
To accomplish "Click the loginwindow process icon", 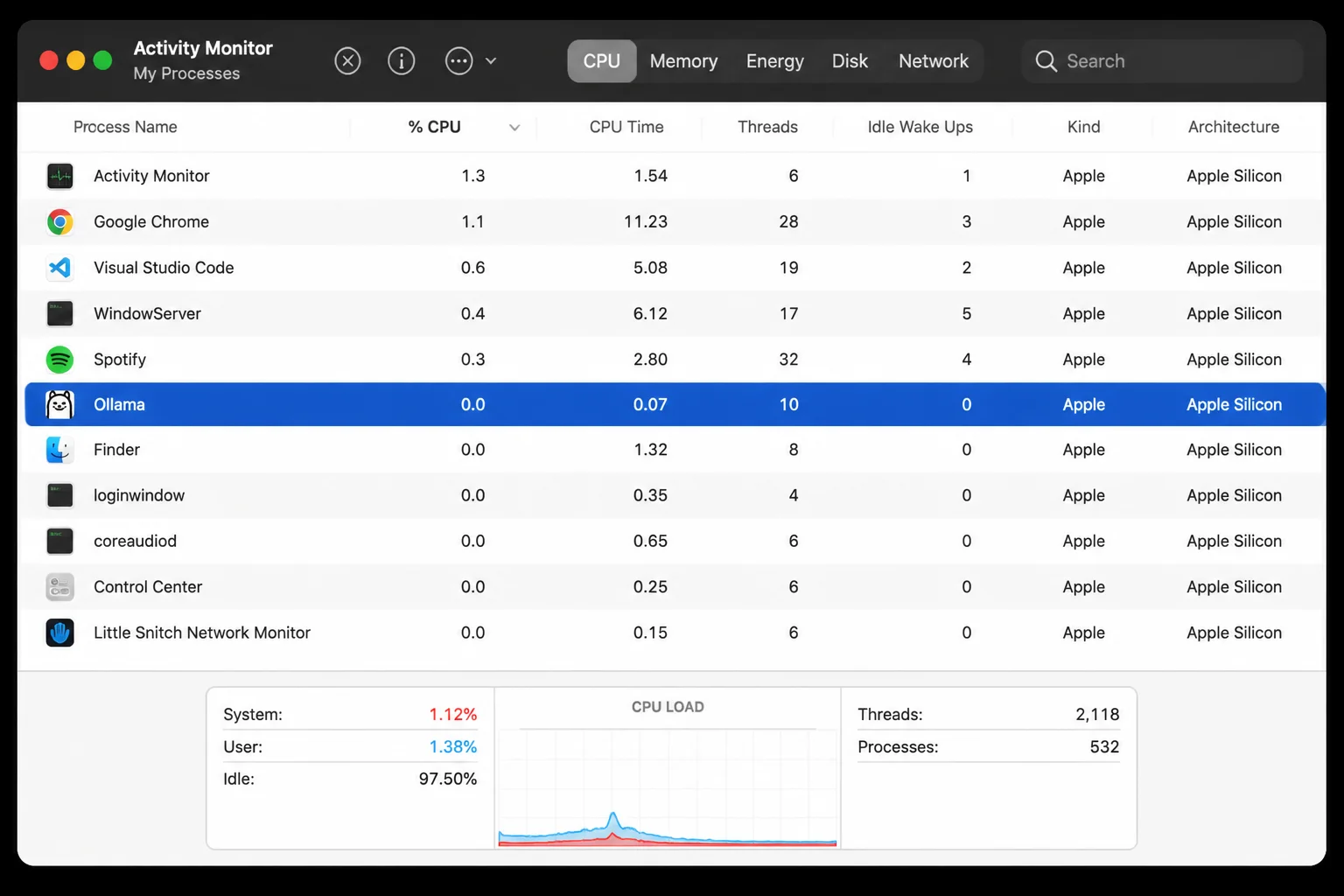I will [59, 495].
